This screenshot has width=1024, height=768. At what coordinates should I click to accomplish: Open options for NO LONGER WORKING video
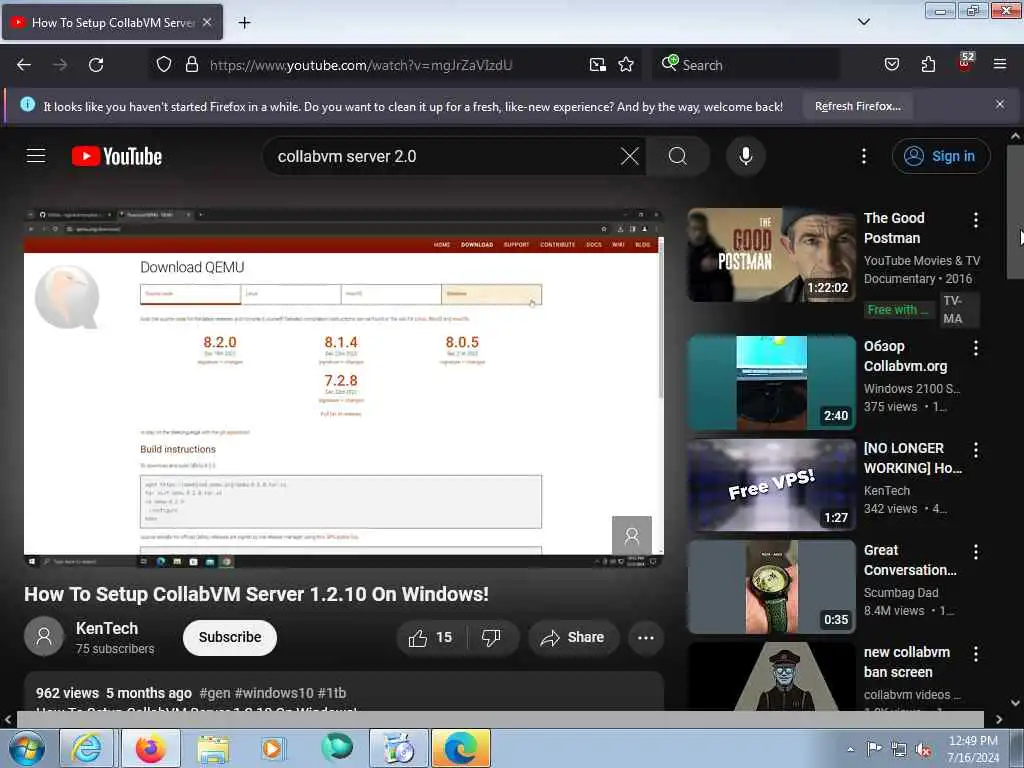[x=976, y=449]
